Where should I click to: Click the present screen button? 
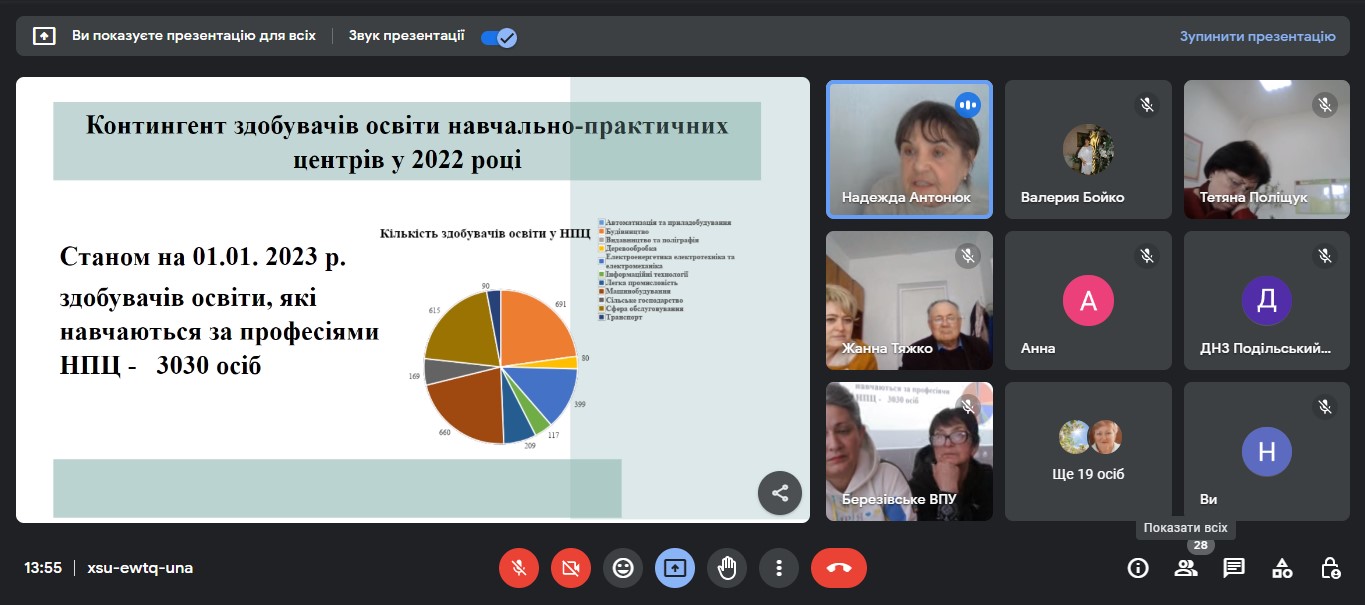(675, 568)
